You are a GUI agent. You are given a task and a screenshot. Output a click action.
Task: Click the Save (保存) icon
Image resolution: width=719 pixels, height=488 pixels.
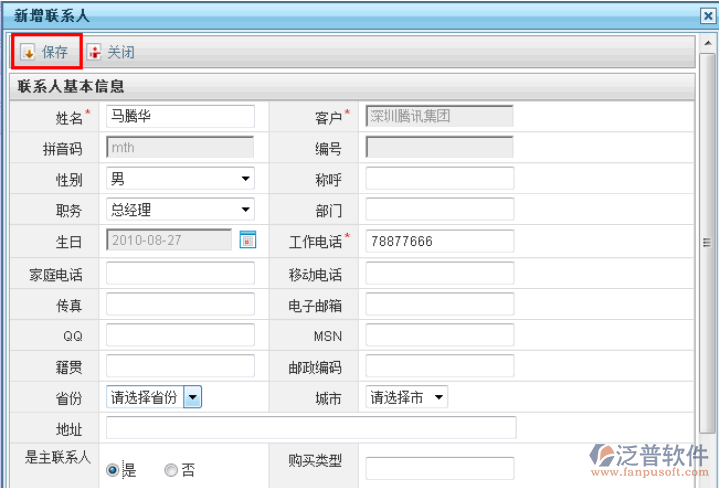tap(28, 52)
